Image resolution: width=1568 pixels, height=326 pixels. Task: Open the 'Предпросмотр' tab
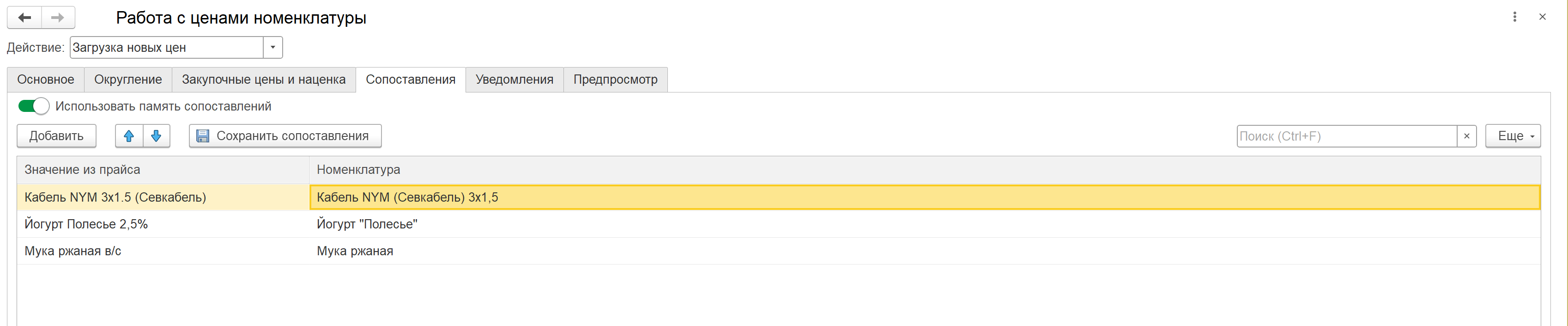pos(615,80)
